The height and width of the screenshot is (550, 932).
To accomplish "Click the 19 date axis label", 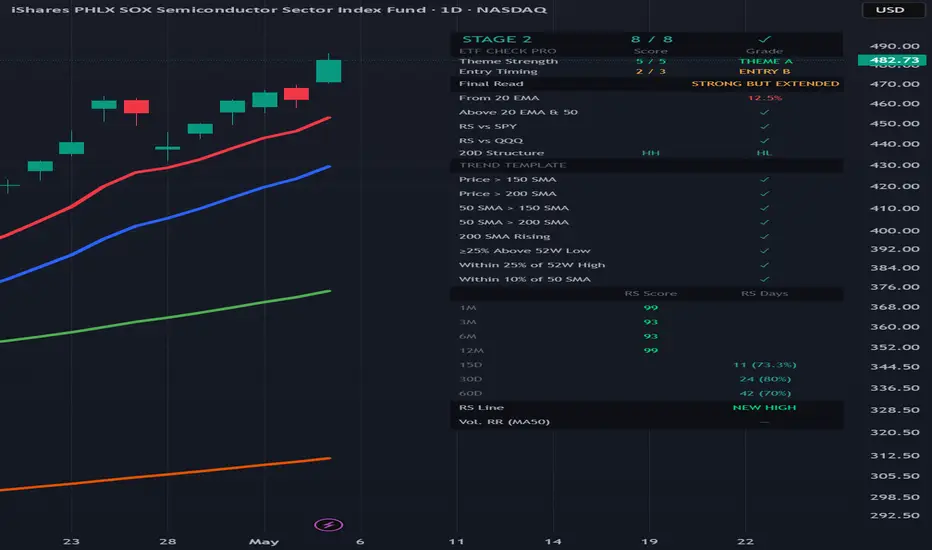I will coord(649,542).
